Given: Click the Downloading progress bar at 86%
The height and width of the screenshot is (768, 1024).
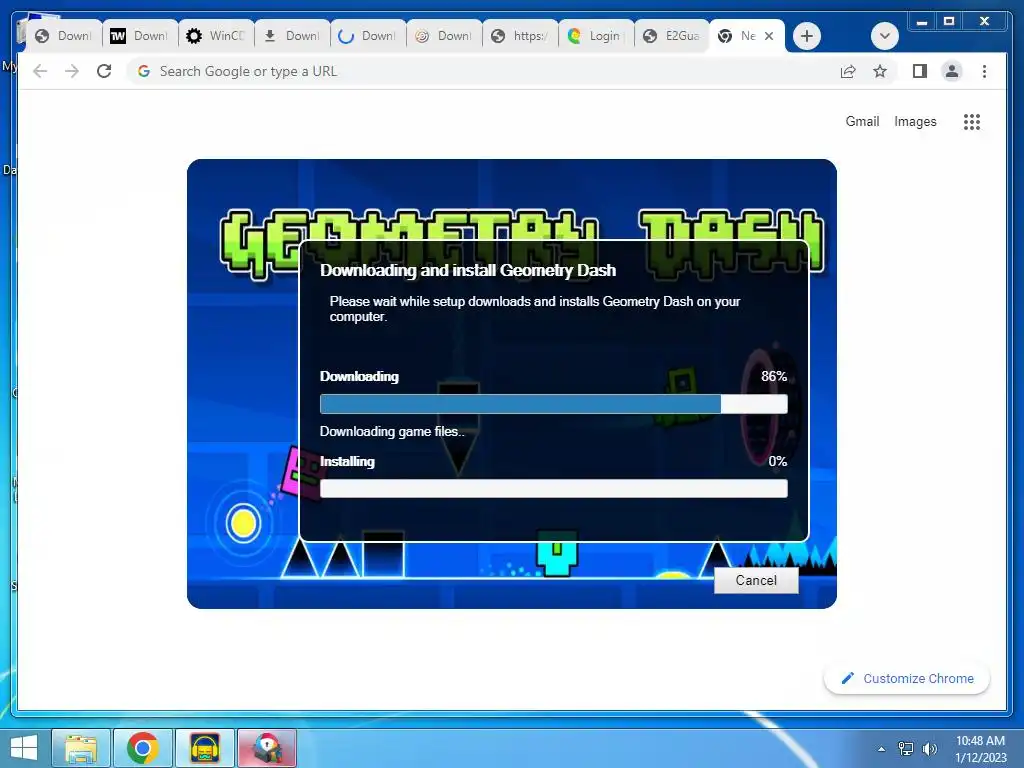Looking at the screenshot, I should (553, 404).
